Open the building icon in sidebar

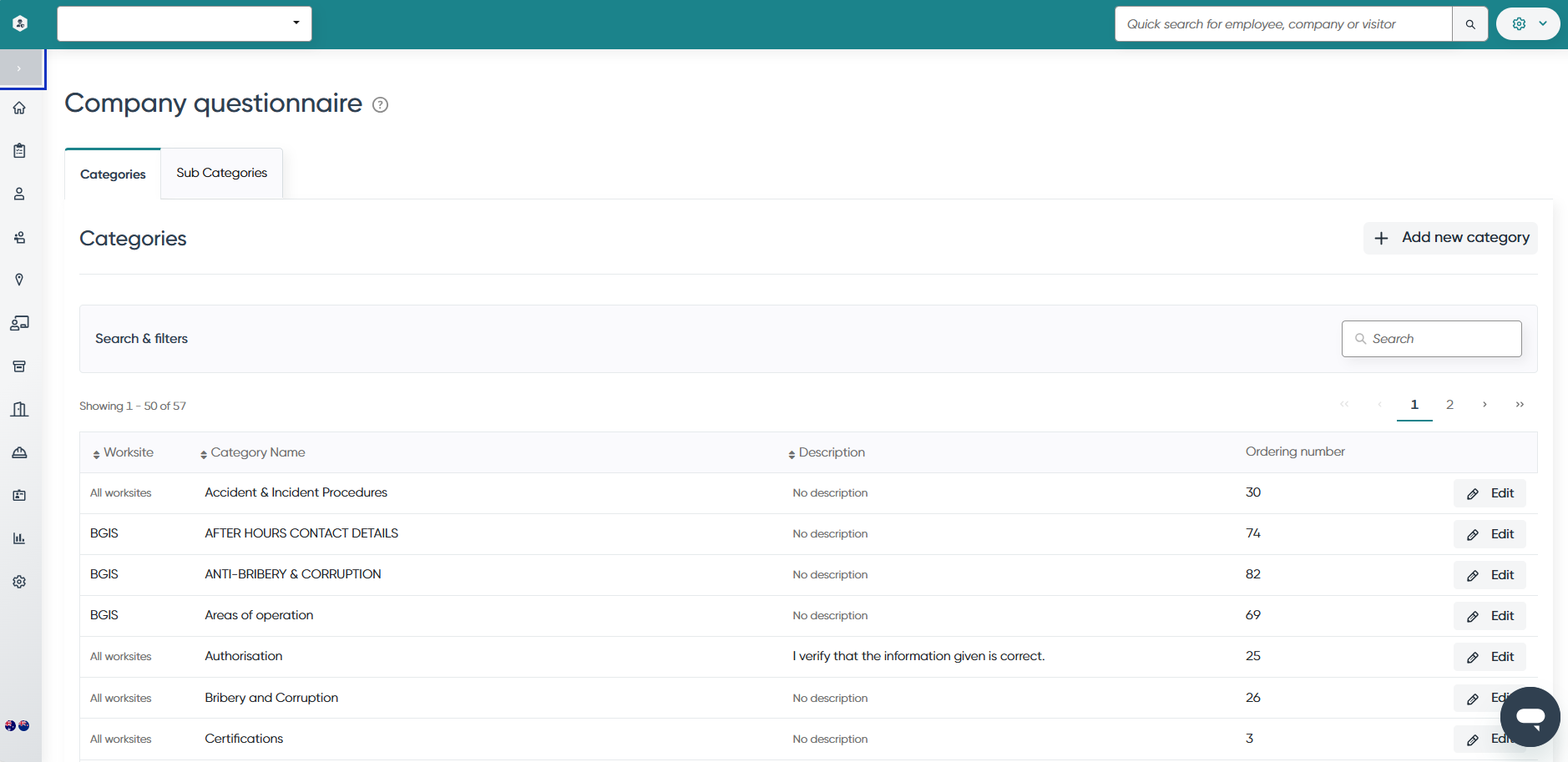(x=19, y=409)
